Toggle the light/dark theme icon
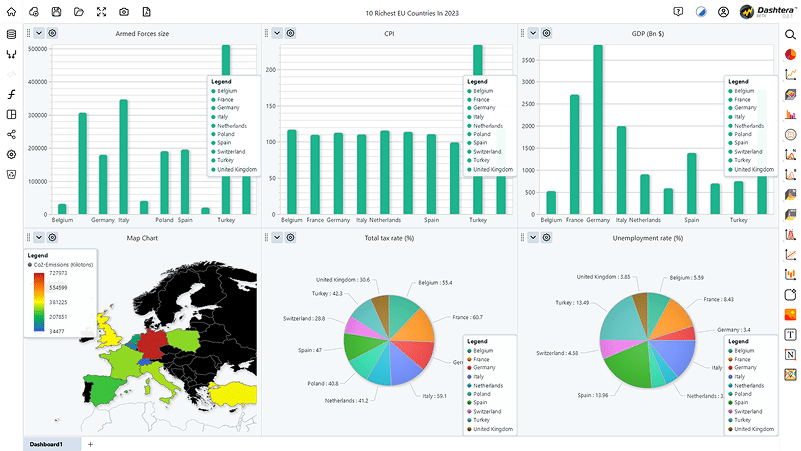801x451 pixels. [701, 12]
